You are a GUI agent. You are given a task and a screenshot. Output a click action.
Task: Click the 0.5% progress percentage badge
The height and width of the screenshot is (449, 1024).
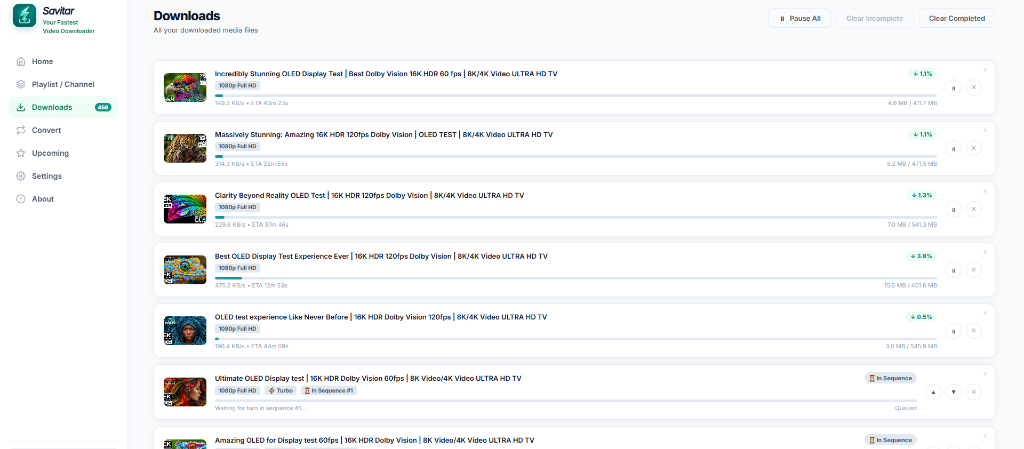921,317
